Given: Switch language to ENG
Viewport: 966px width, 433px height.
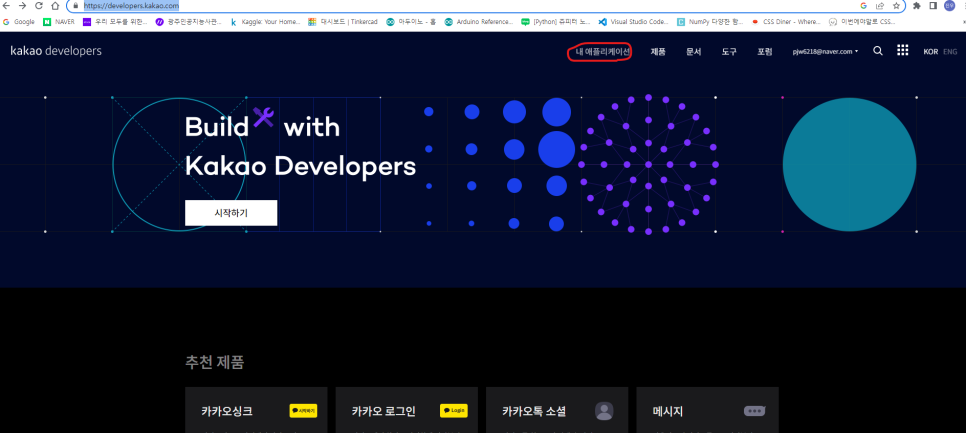Looking at the screenshot, I should [950, 52].
